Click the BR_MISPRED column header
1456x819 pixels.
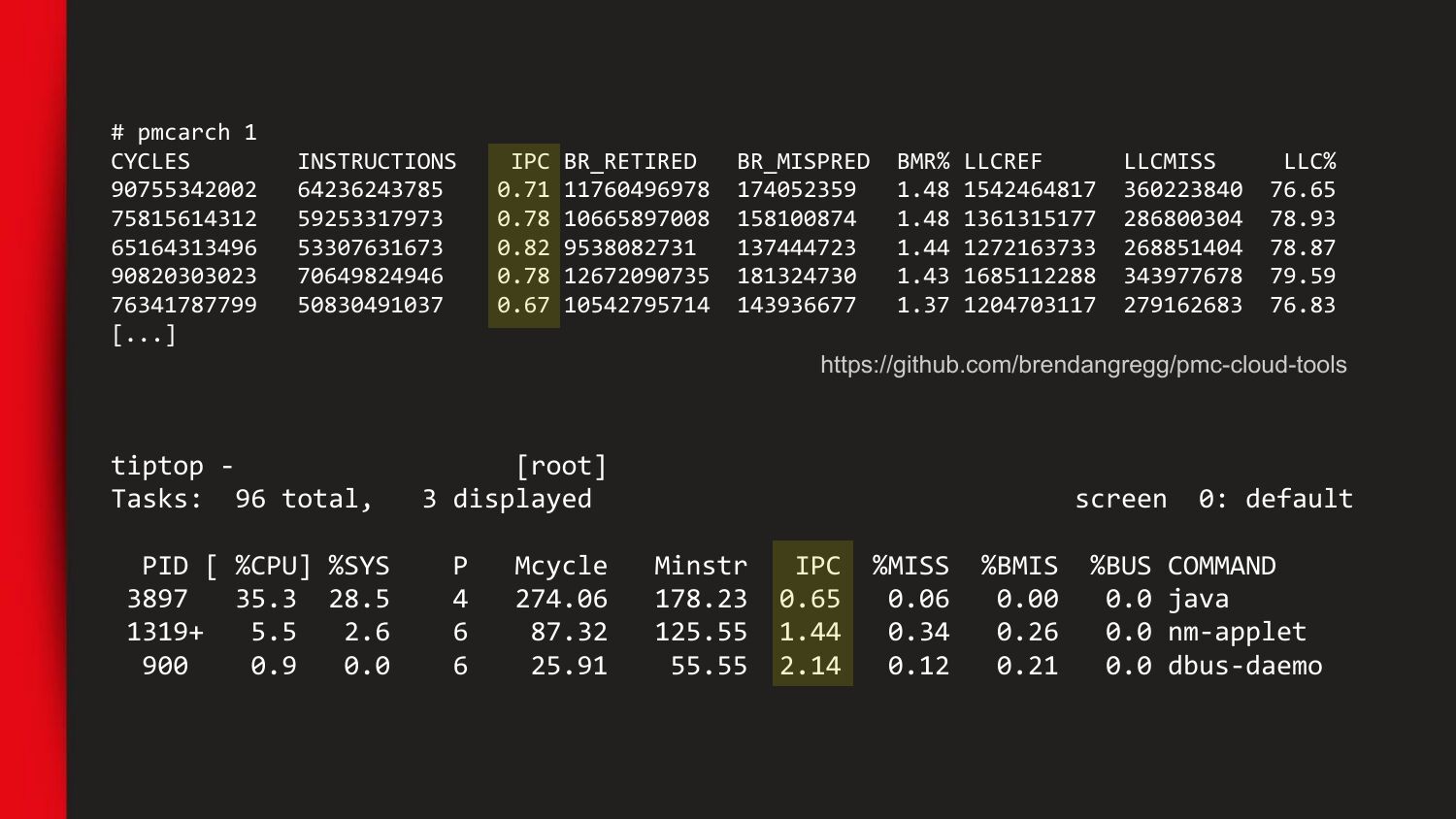pyautogui.click(x=803, y=161)
